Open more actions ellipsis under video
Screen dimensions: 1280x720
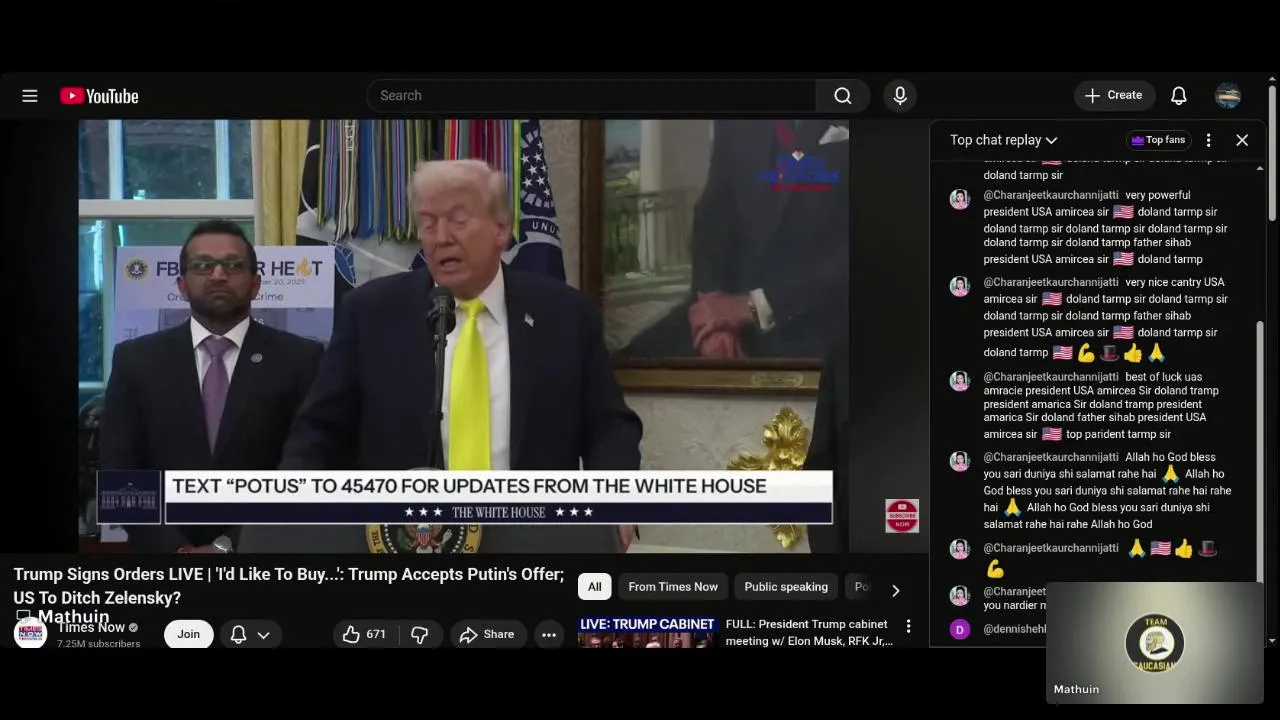[549, 634]
